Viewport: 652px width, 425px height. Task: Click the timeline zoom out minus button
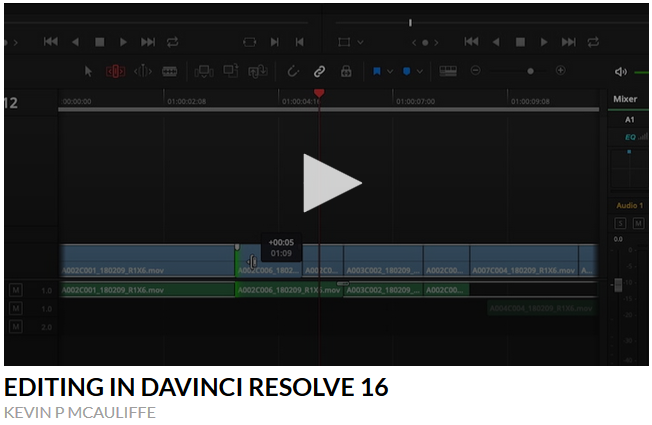476,70
